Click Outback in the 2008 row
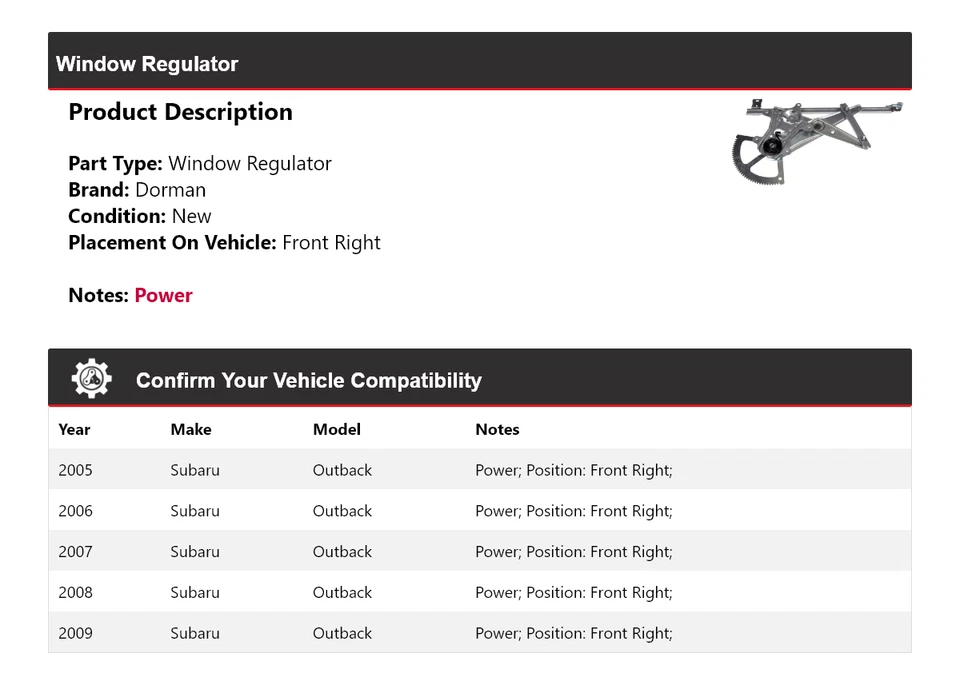This screenshot has width=960, height=685. (x=342, y=593)
